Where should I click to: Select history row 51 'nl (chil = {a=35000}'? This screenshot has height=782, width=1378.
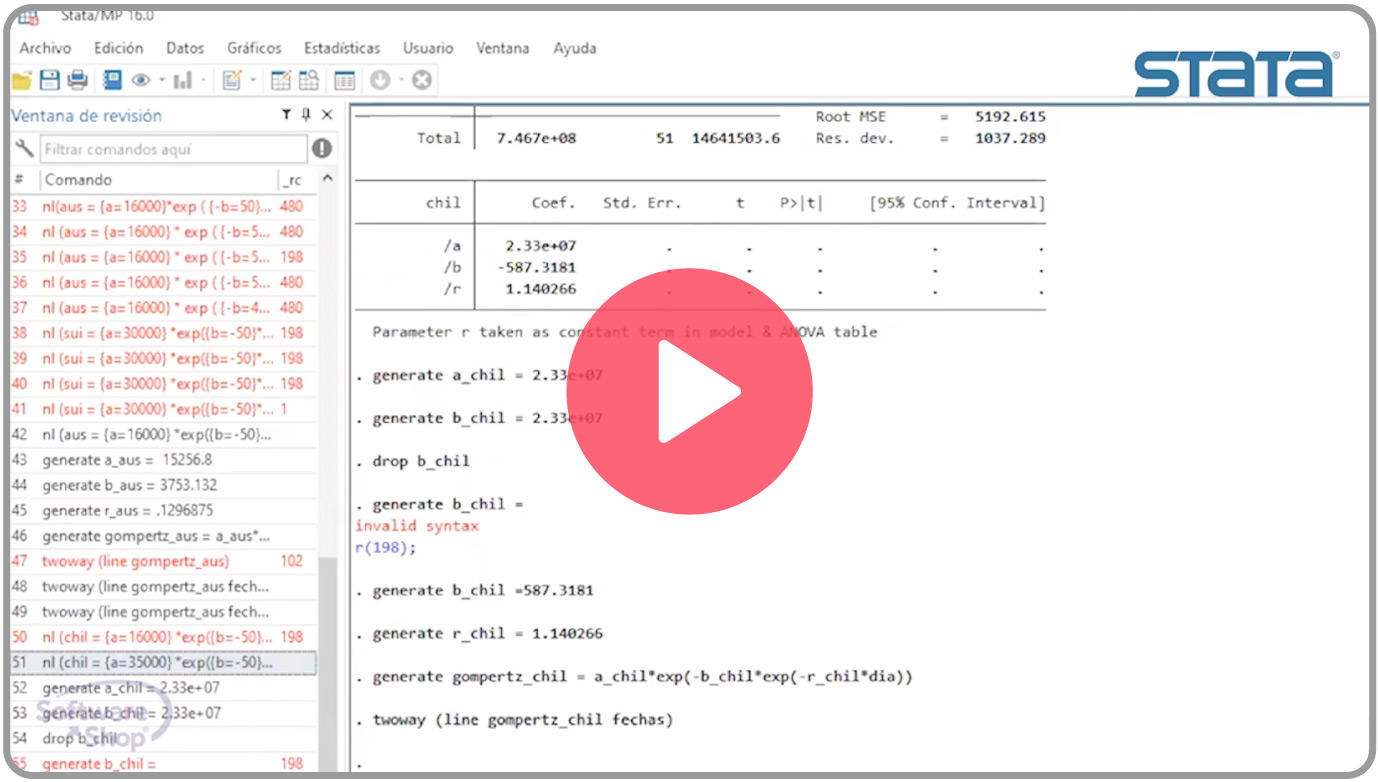click(164, 662)
